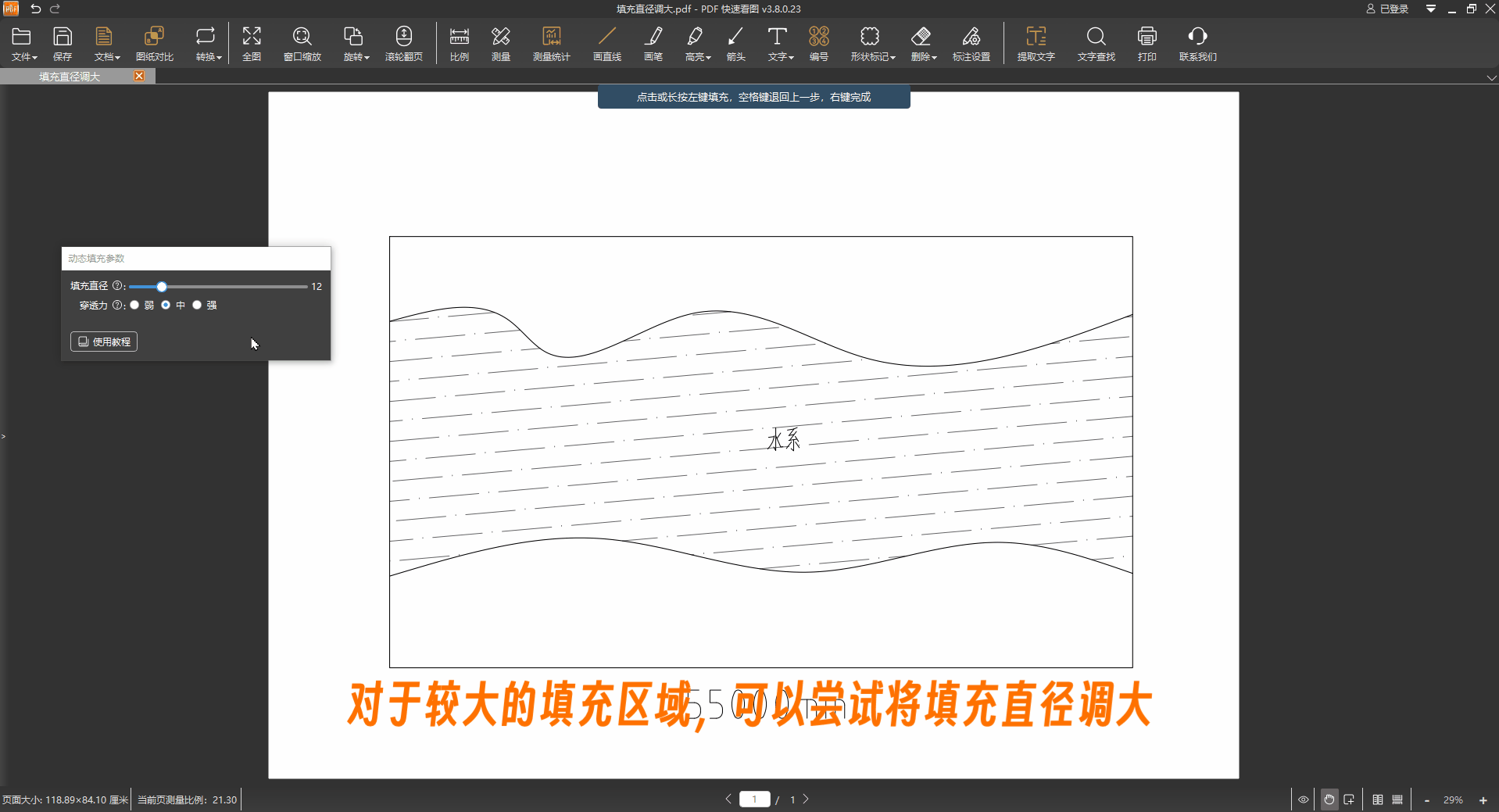Open drawing compare (图纸对比) tool
1499x812 pixels.
pos(155,44)
